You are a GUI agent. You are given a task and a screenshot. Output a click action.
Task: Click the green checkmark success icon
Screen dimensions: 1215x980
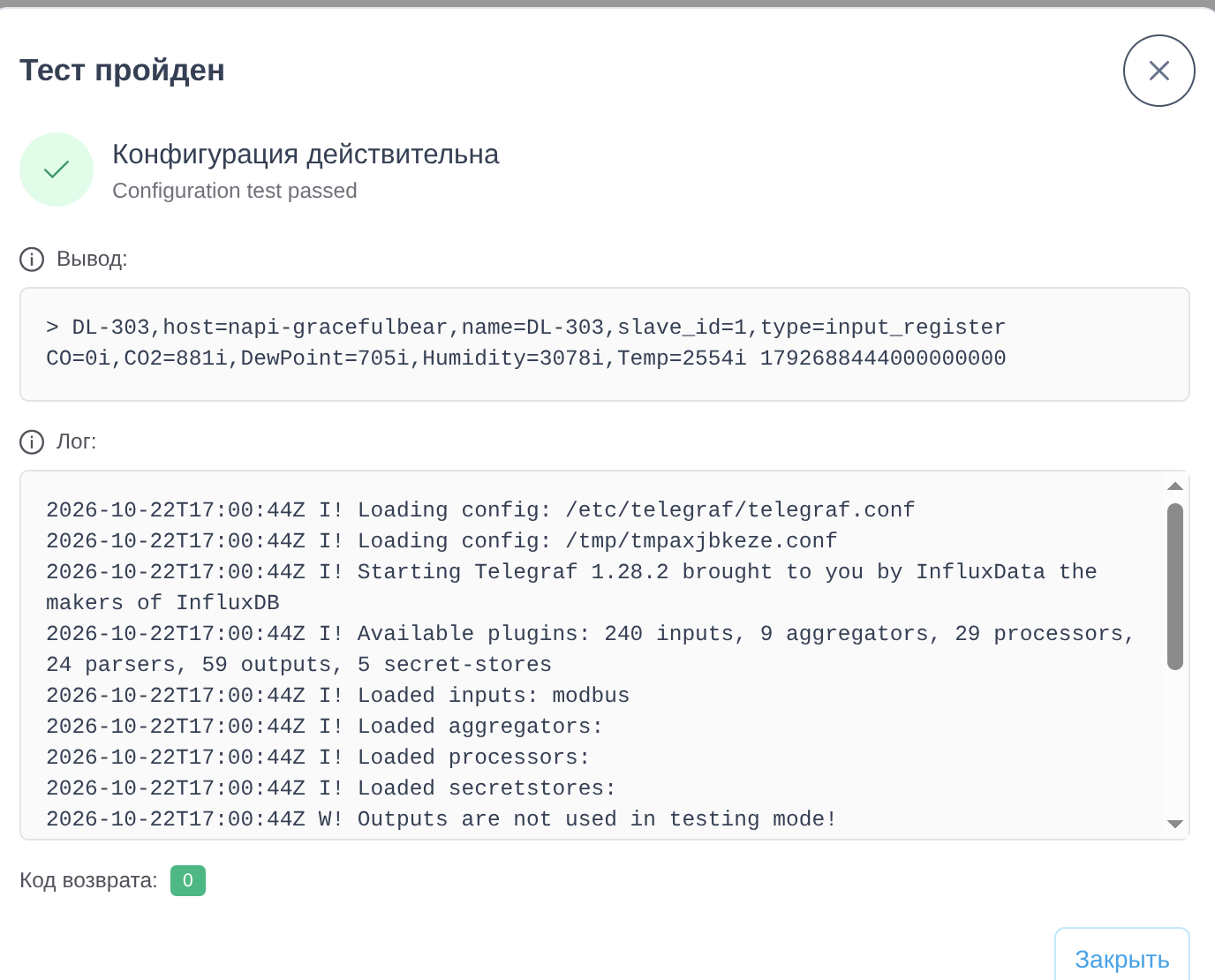tap(57, 170)
